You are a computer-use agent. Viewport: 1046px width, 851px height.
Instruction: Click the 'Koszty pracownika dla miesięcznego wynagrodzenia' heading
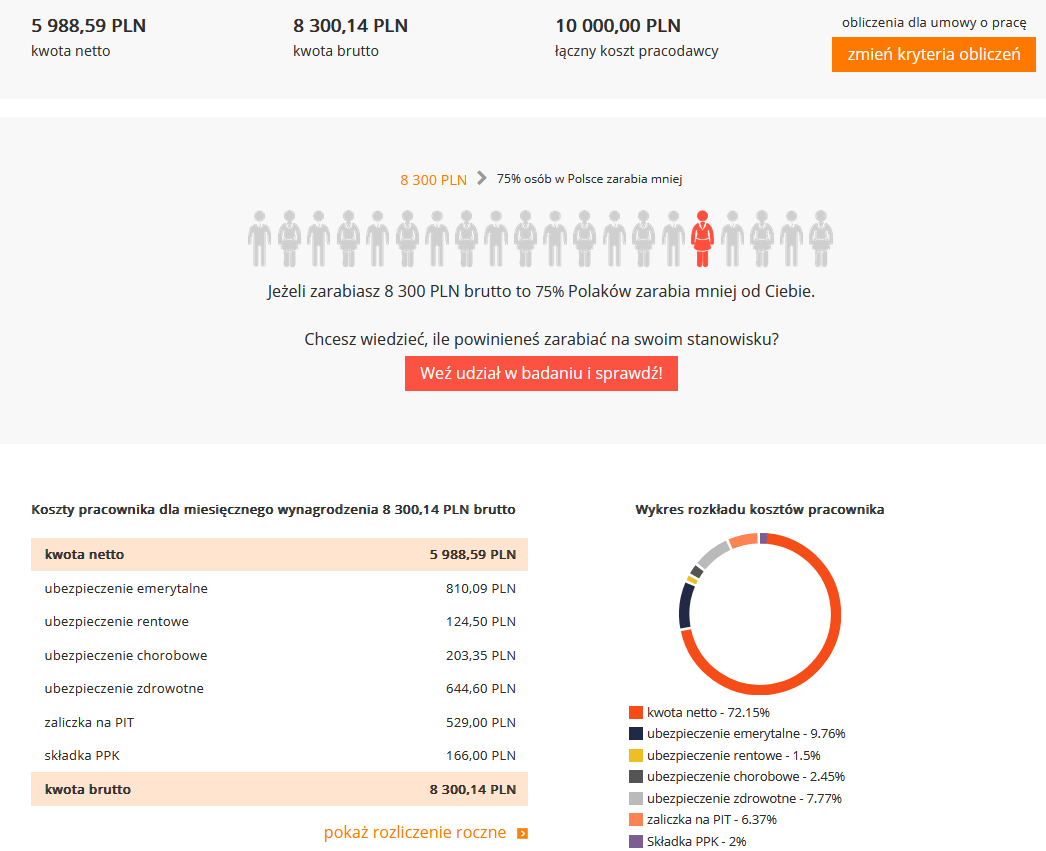(x=273, y=510)
